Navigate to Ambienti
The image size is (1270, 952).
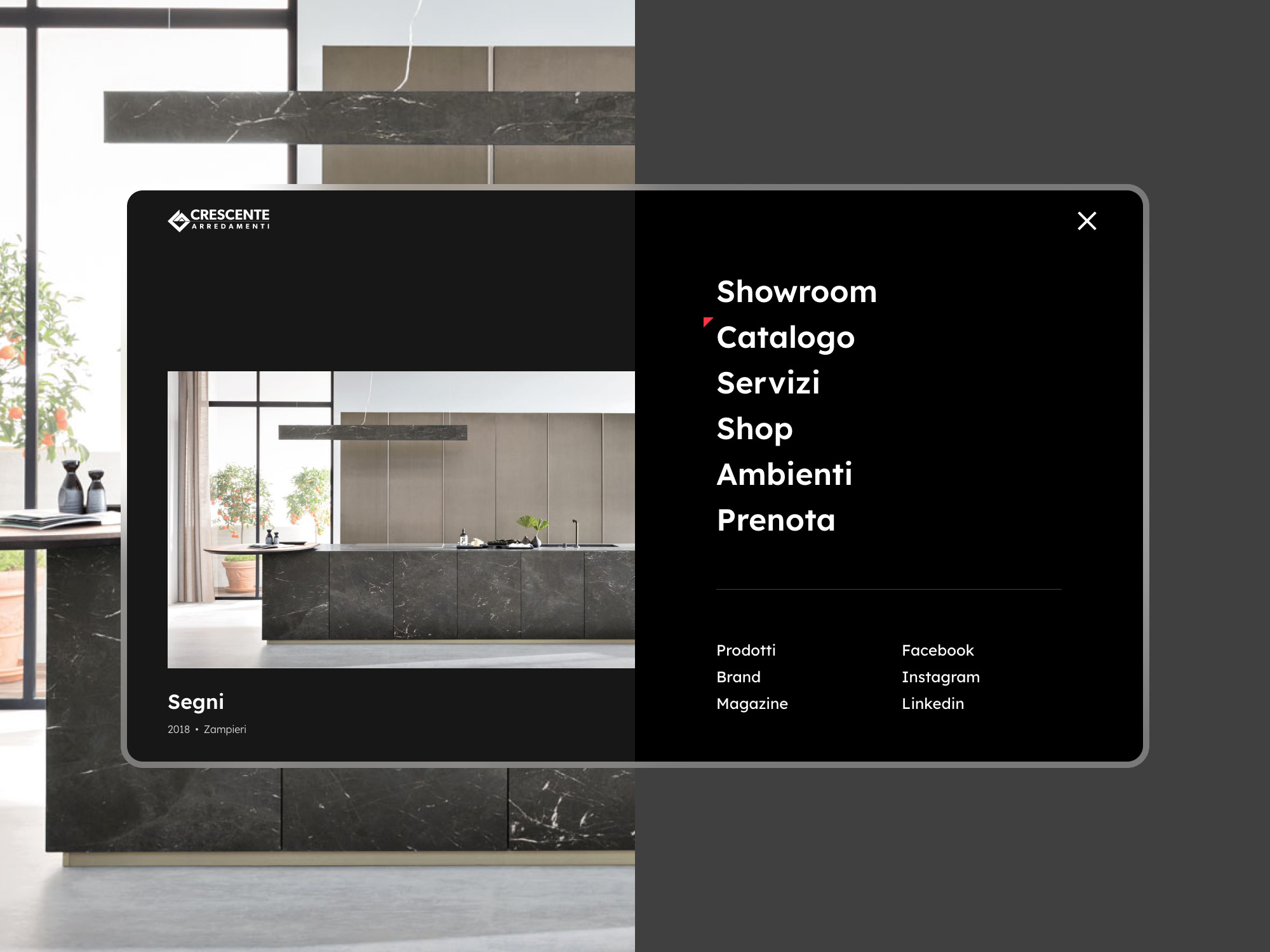click(x=784, y=474)
